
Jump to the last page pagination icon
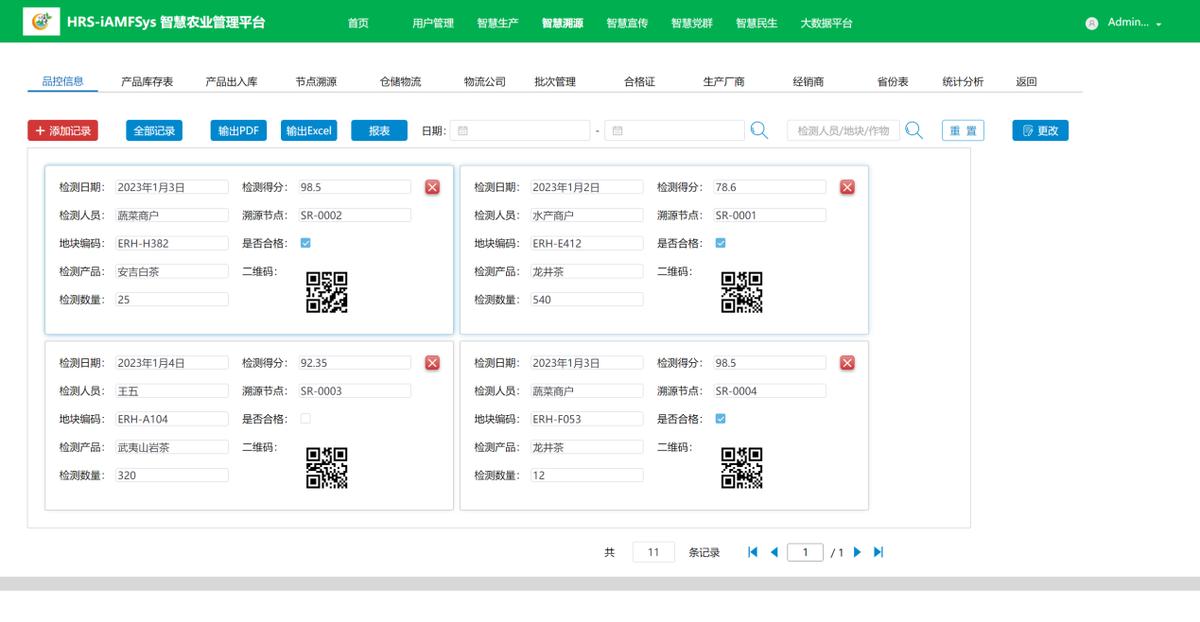tap(880, 551)
